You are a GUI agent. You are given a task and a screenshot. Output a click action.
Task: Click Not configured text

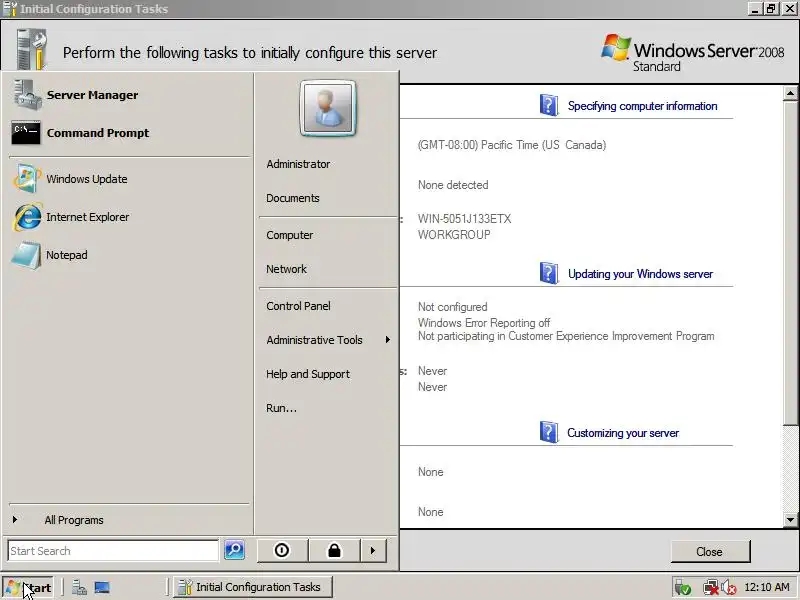(x=453, y=307)
